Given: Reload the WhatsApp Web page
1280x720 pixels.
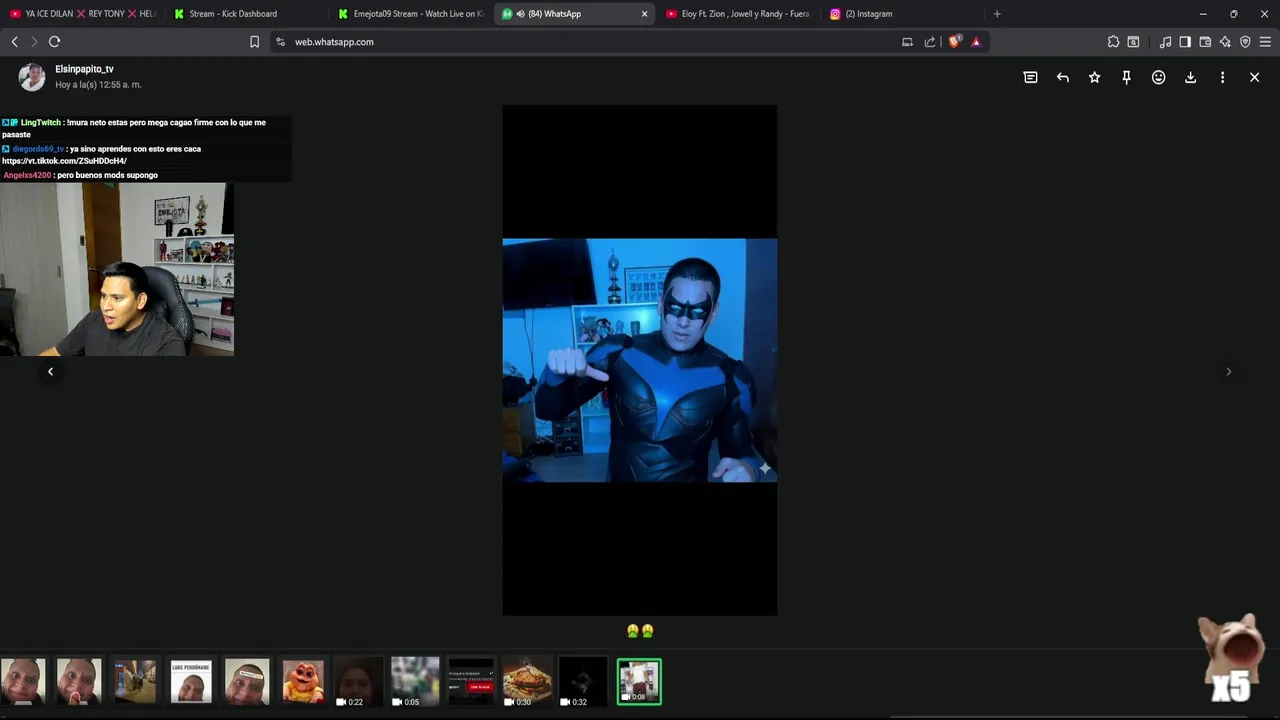Looking at the screenshot, I should tap(54, 42).
